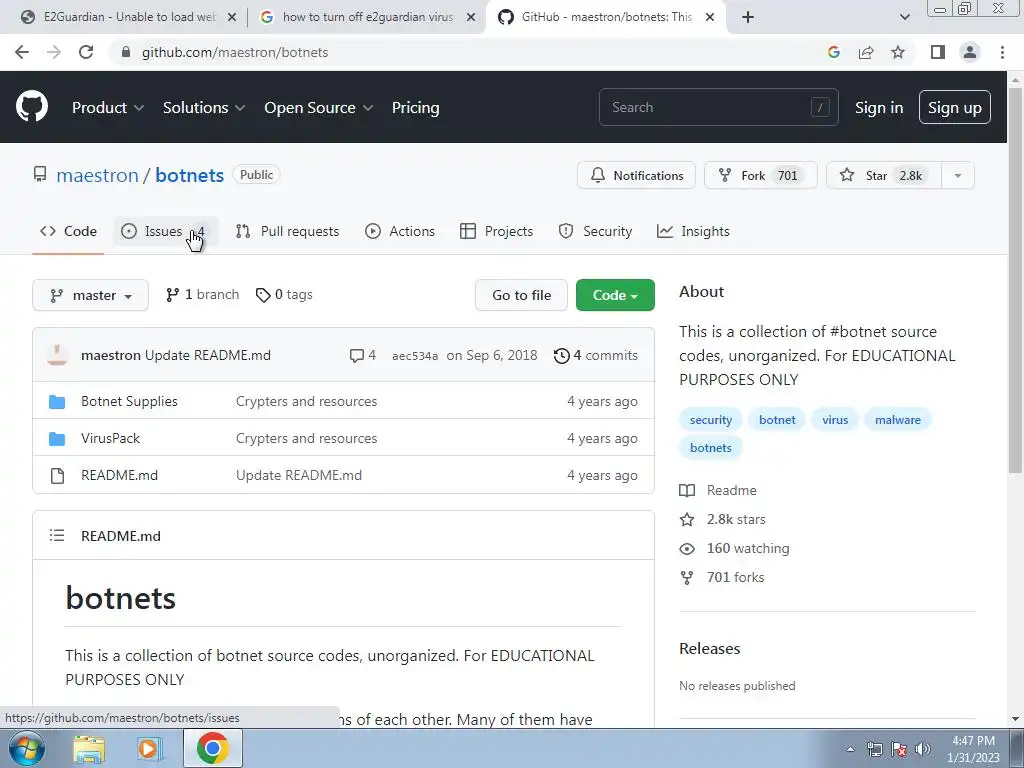View the 2.8k stars link
Screen dimensions: 1024x768
click(x=722, y=519)
